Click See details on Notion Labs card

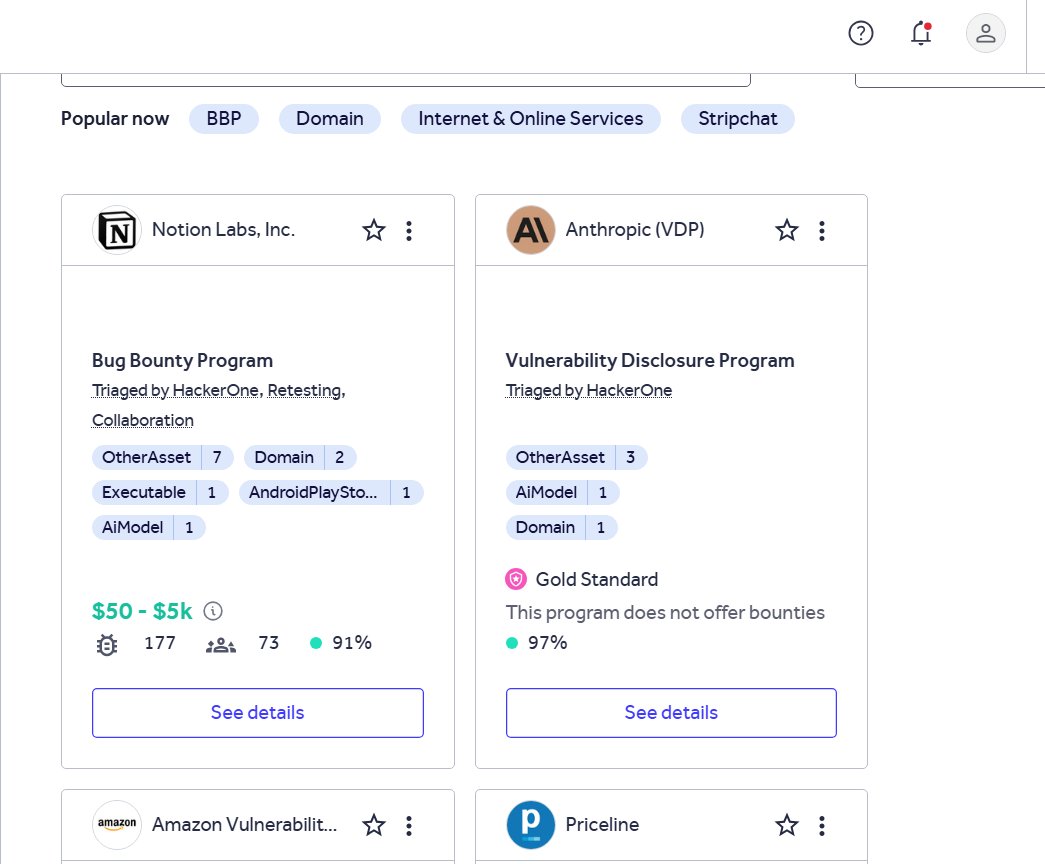[x=258, y=713]
